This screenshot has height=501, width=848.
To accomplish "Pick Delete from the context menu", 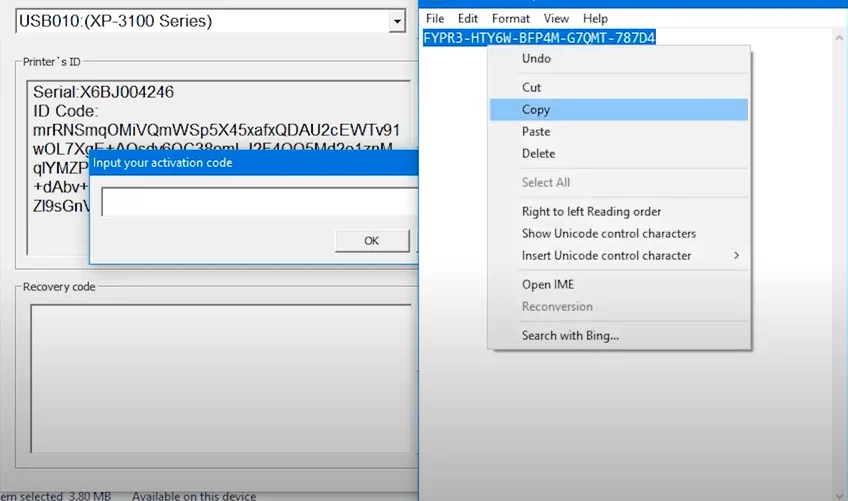I will pyautogui.click(x=538, y=154).
